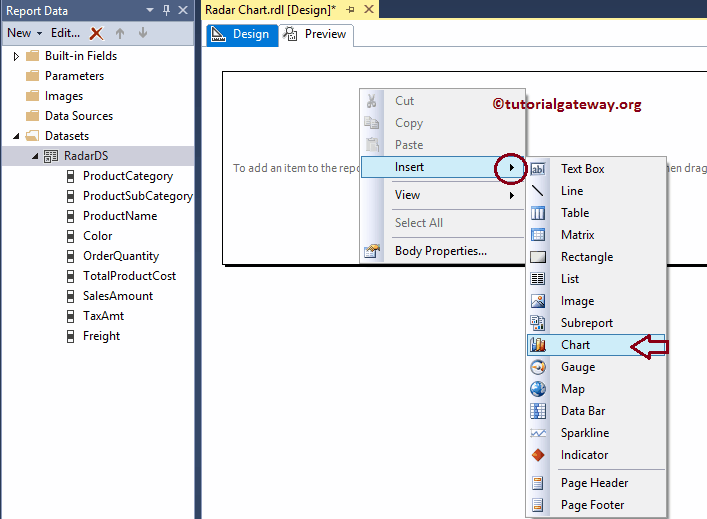The width and height of the screenshot is (707, 519).
Task: Choose Gauge from Insert submenu
Action: point(596,367)
